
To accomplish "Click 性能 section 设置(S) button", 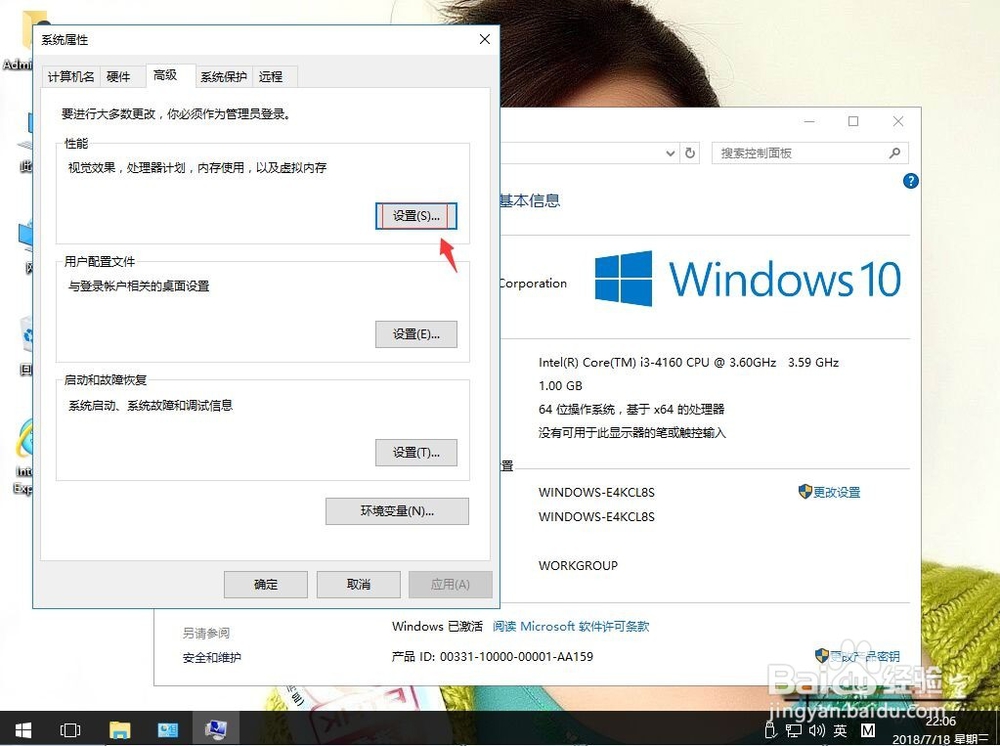I will tap(416, 216).
